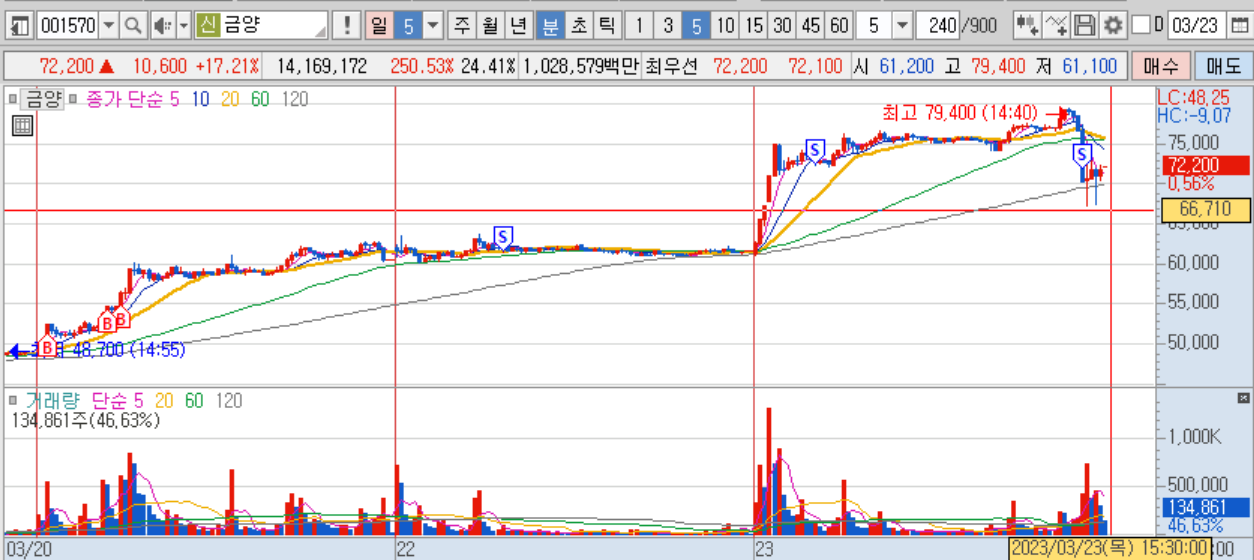Select the 월 monthly period button
1254x560 pixels.
[490, 25]
